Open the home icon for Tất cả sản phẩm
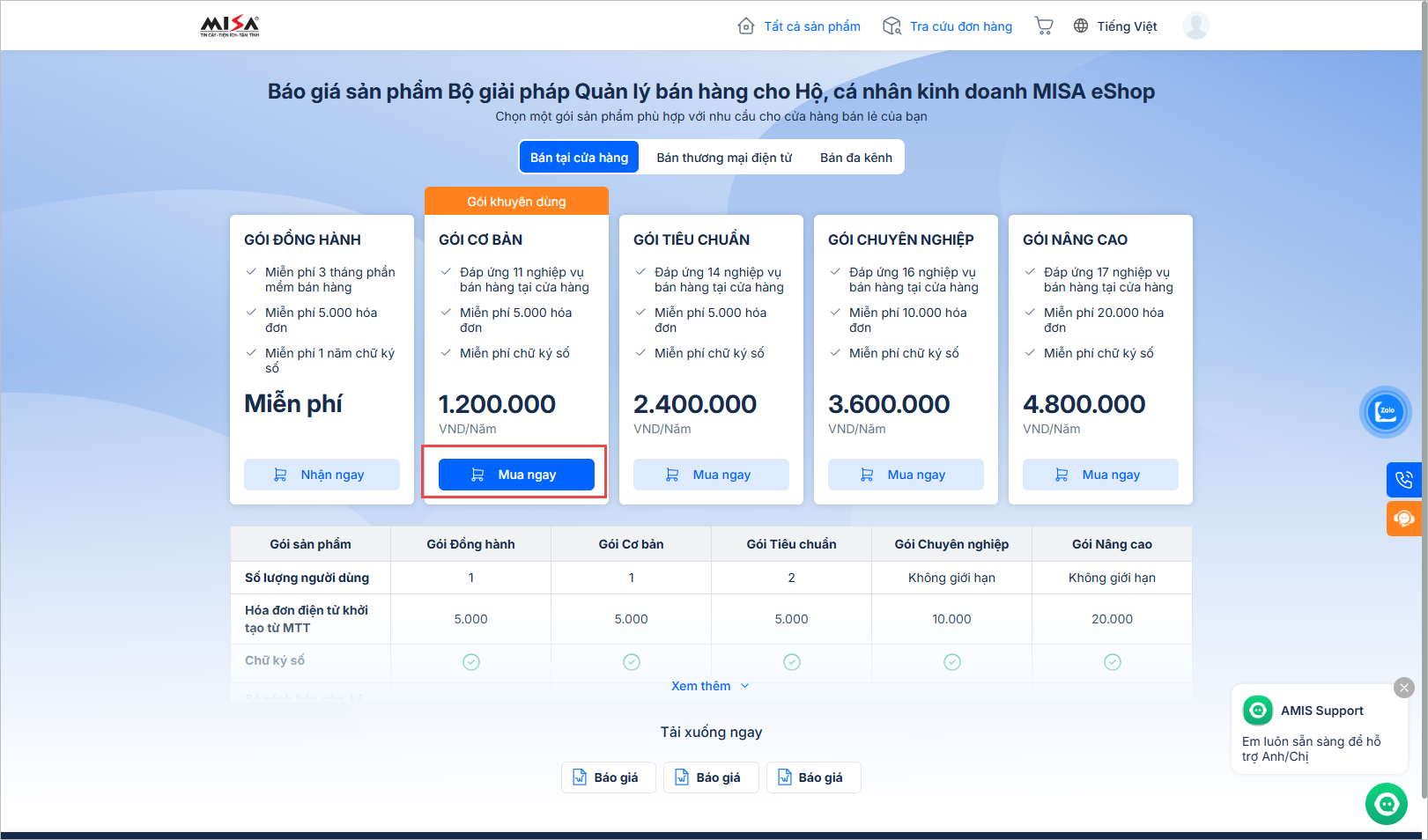This screenshot has height=840, width=1428. (746, 26)
